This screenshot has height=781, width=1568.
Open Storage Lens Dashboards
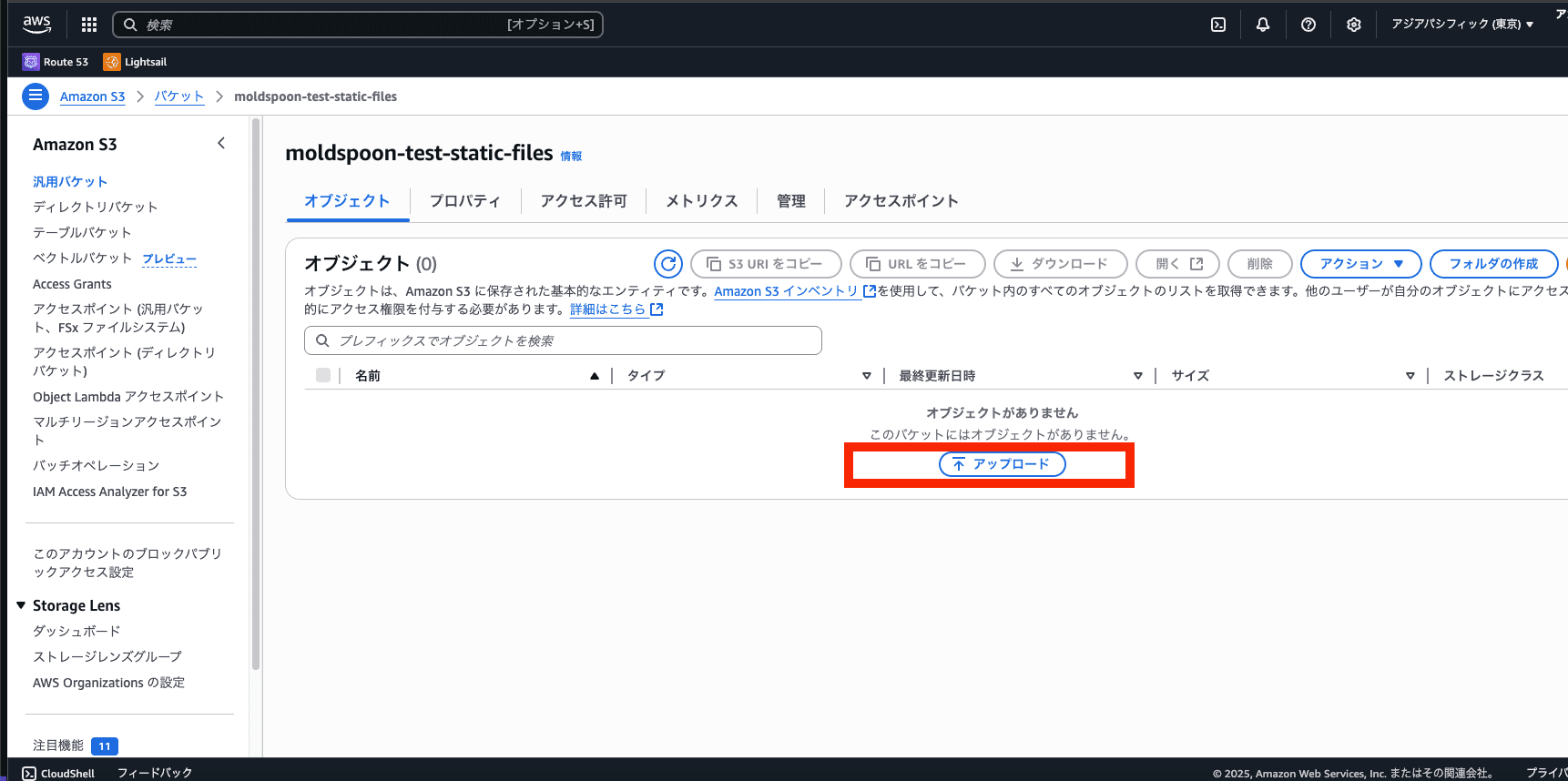76,631
